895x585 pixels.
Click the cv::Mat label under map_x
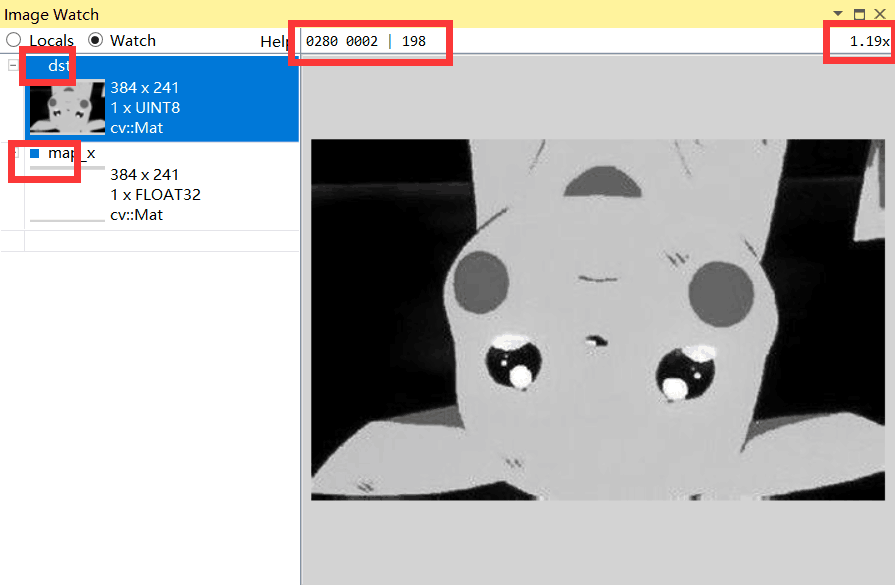coord(136,215)
